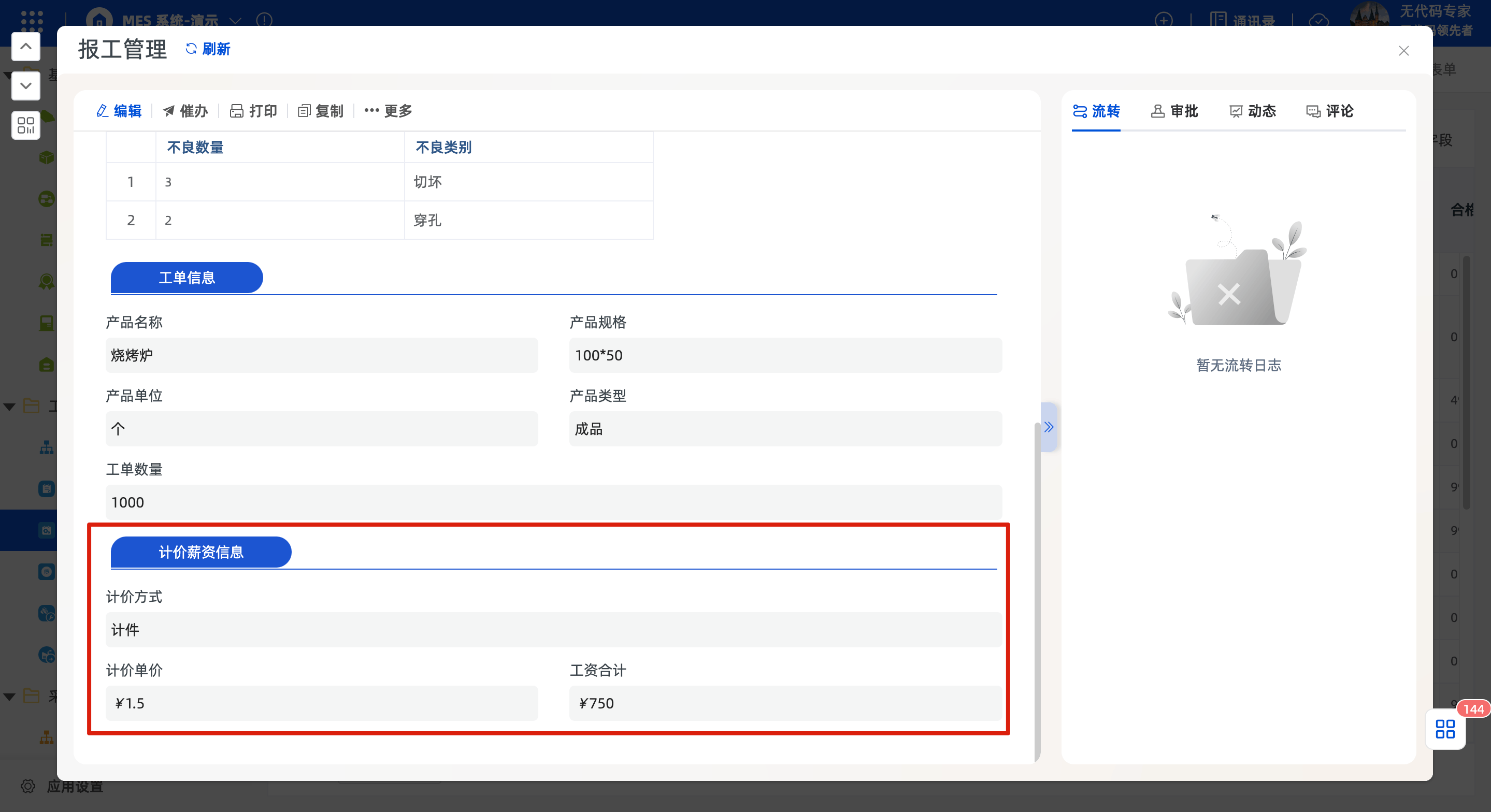Open the QR code icon button

[25, 125]
